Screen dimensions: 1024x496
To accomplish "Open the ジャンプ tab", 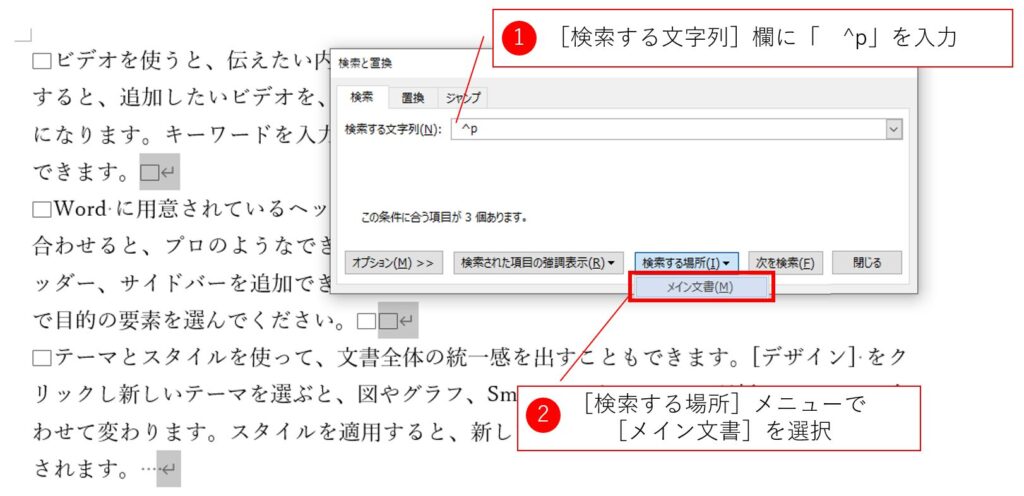I will click(x=462, y=98).
